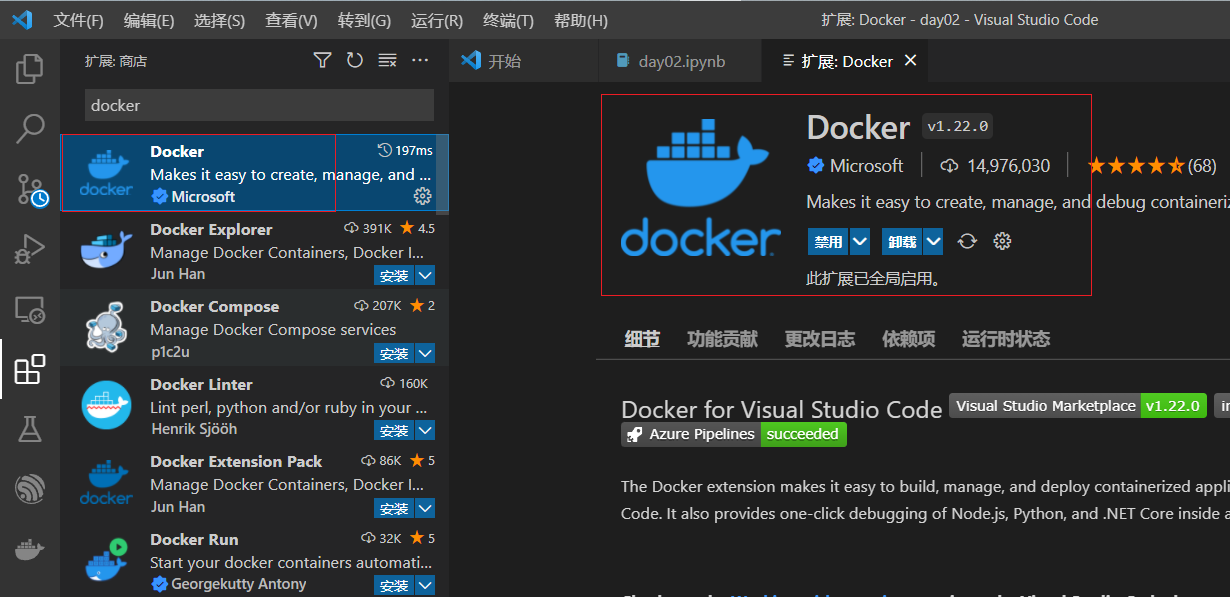1230x597 pixels.
Task: Open the 选择(S) menu
Action: (x=219, y=20)
